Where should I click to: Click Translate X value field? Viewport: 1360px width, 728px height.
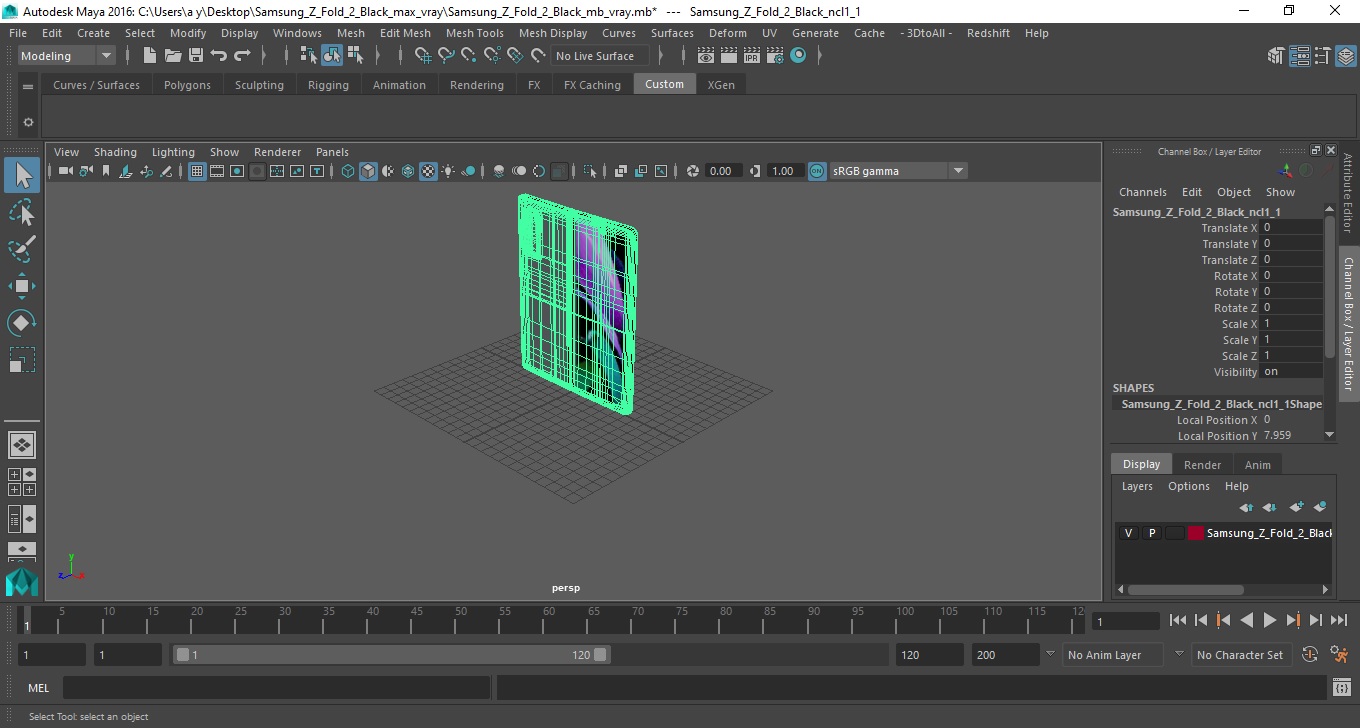[x=1292, y=228]
